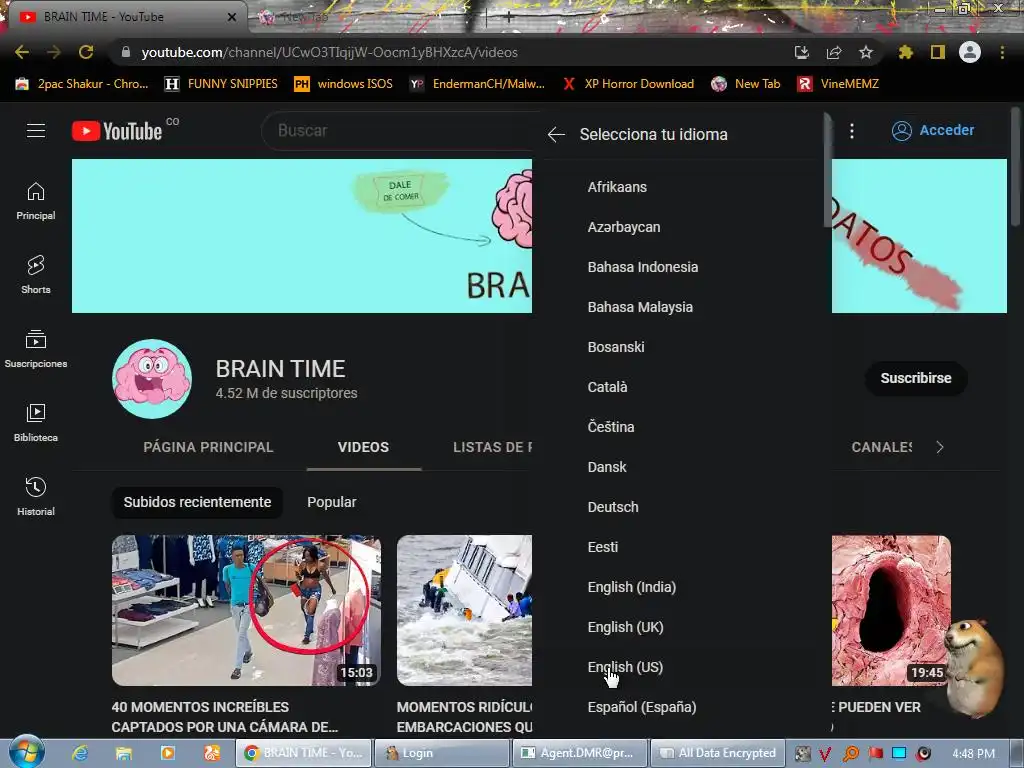This screenshot has width=1024, height=768.
Task: Click the YouTube logo
Action: (117, 131)
